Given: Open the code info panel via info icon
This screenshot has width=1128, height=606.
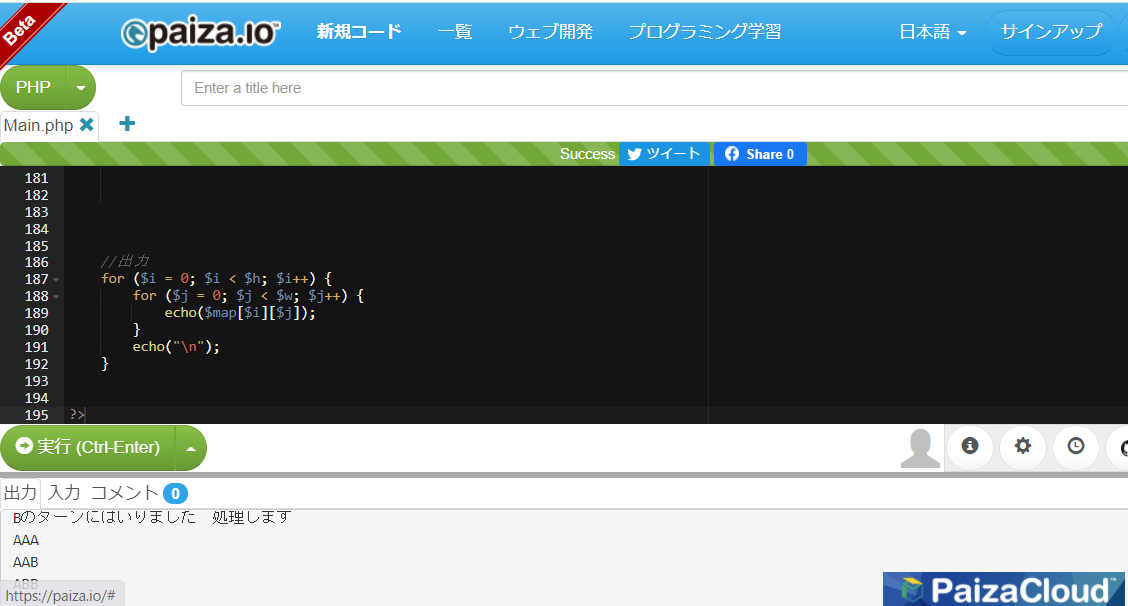Looking at the screenshot, I should coord(969,447).
